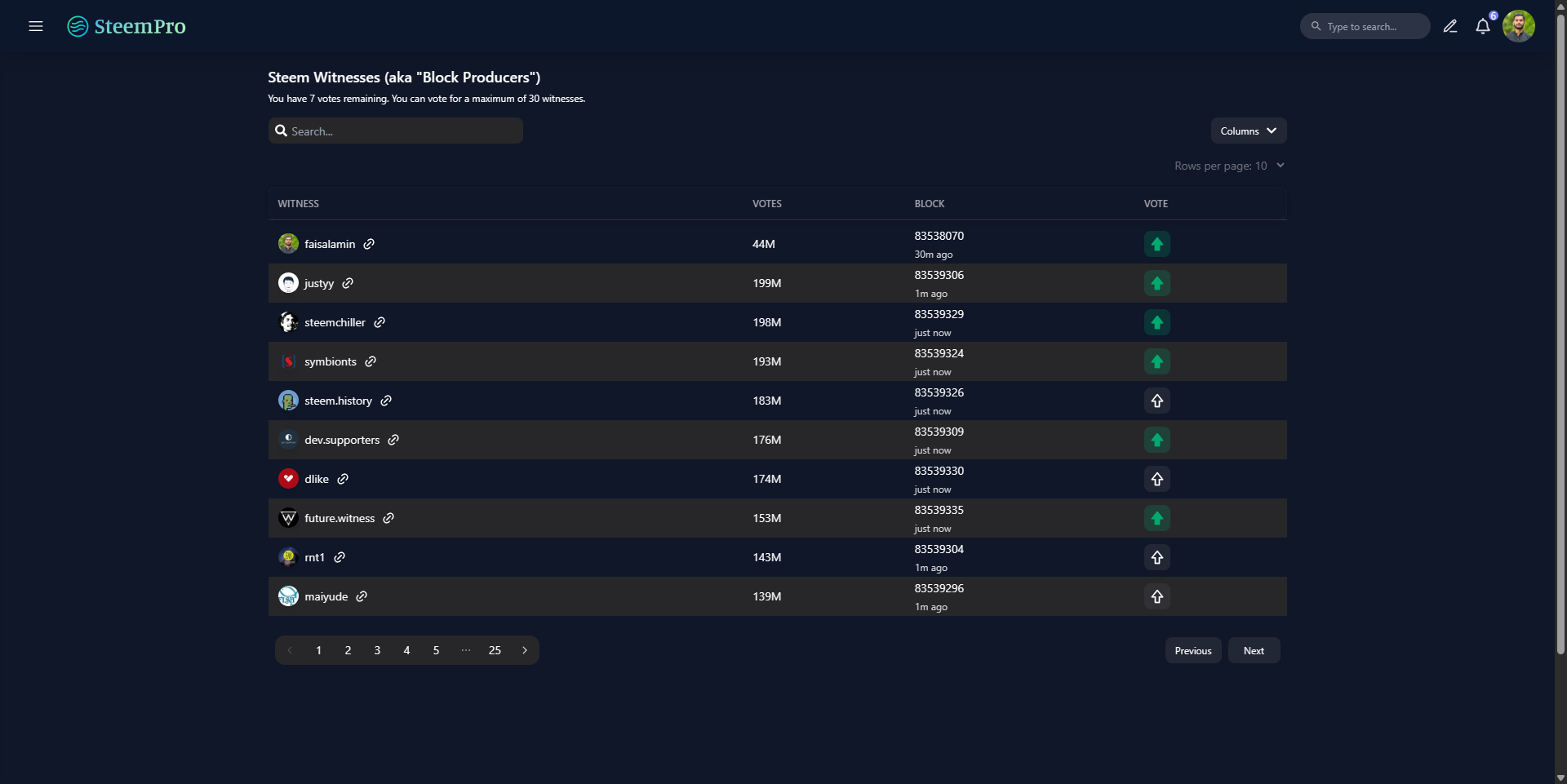Open dev.supporters' witness link icon
The height and width of the screenshot is (784, 1567).
tap(393, 440)
